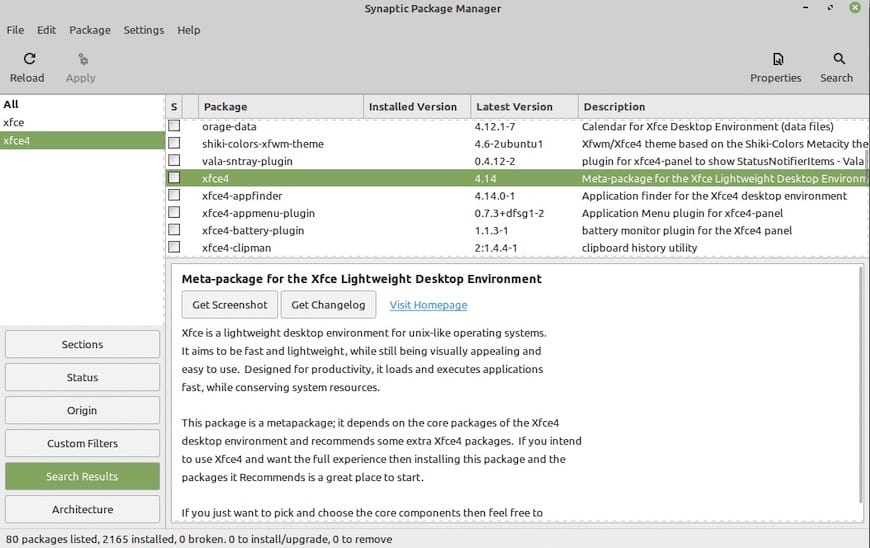Switch to the Sections filter
Image resolution: width=870 pixels, height=548 pixels.
click(82, 344)
